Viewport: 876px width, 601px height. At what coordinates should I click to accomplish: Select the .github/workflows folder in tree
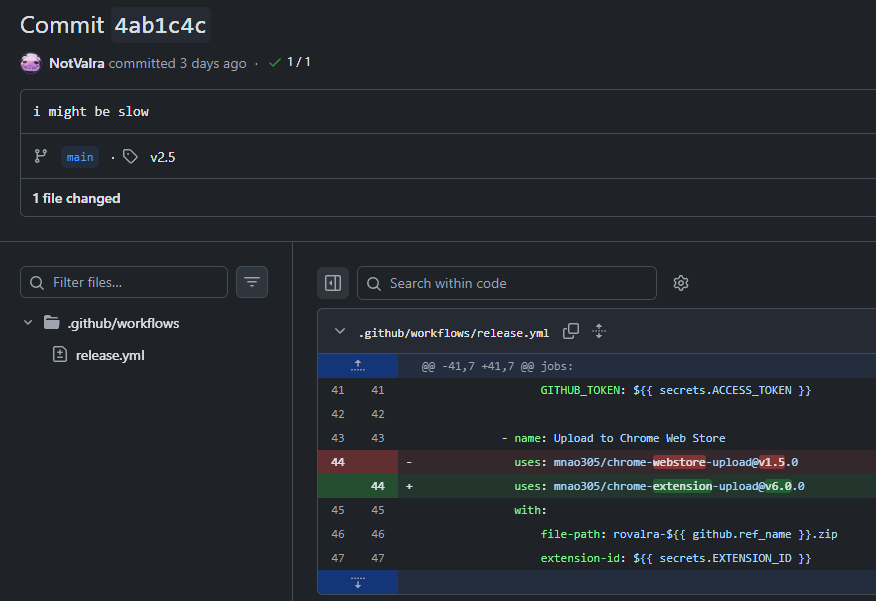123,323
